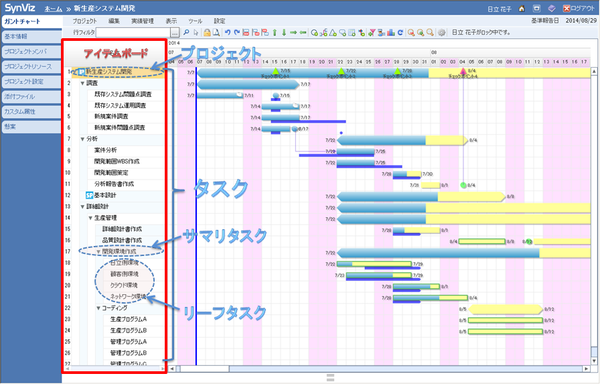The image size is (600, 384).
Task: Click the green down arrow icon
Action: [284, 33]
